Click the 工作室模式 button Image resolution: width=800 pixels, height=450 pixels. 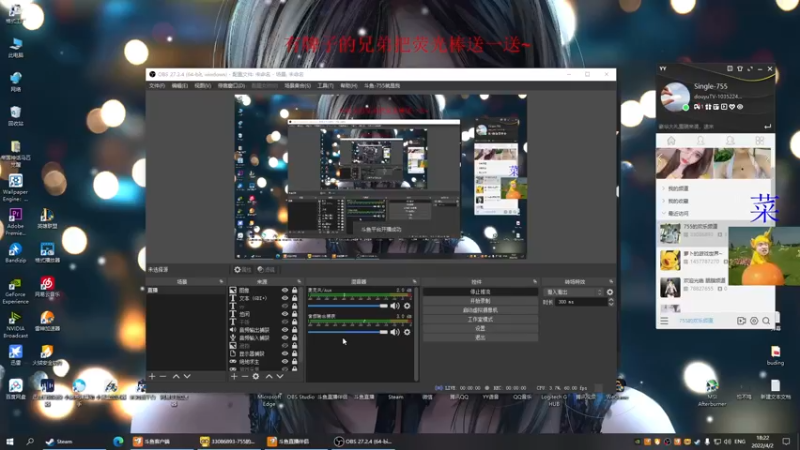coord(480,319)
